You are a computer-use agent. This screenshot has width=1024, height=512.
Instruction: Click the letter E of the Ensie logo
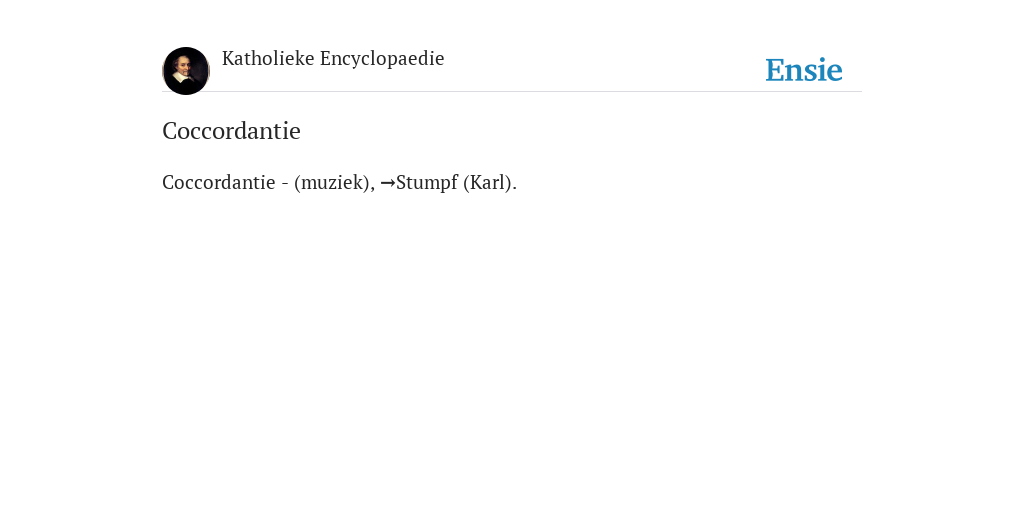pos(775,70)
